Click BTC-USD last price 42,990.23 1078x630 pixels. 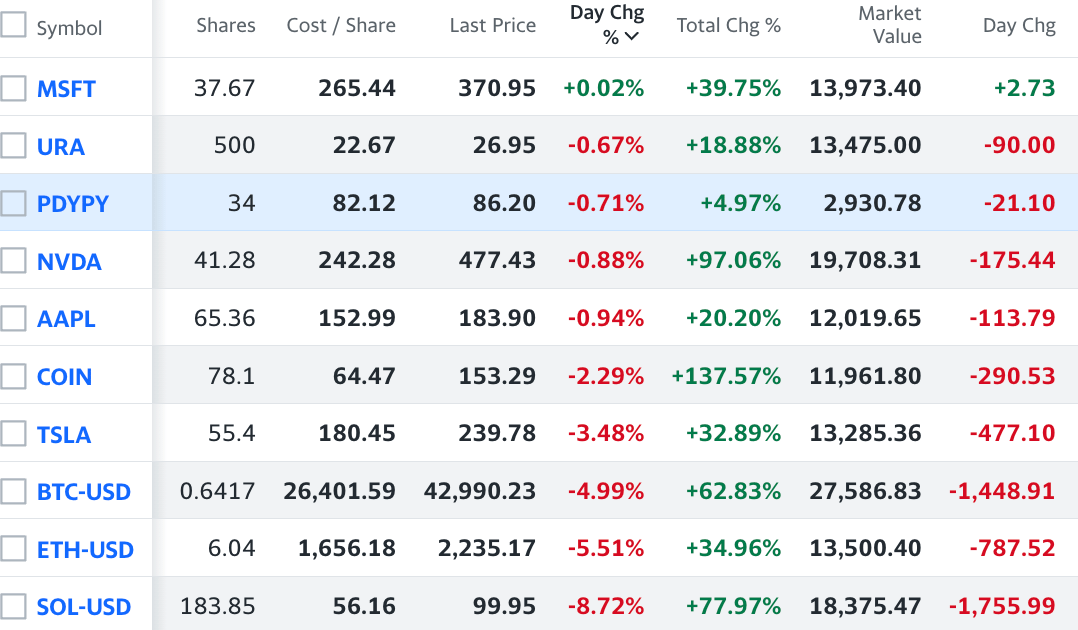pos(479,491)
